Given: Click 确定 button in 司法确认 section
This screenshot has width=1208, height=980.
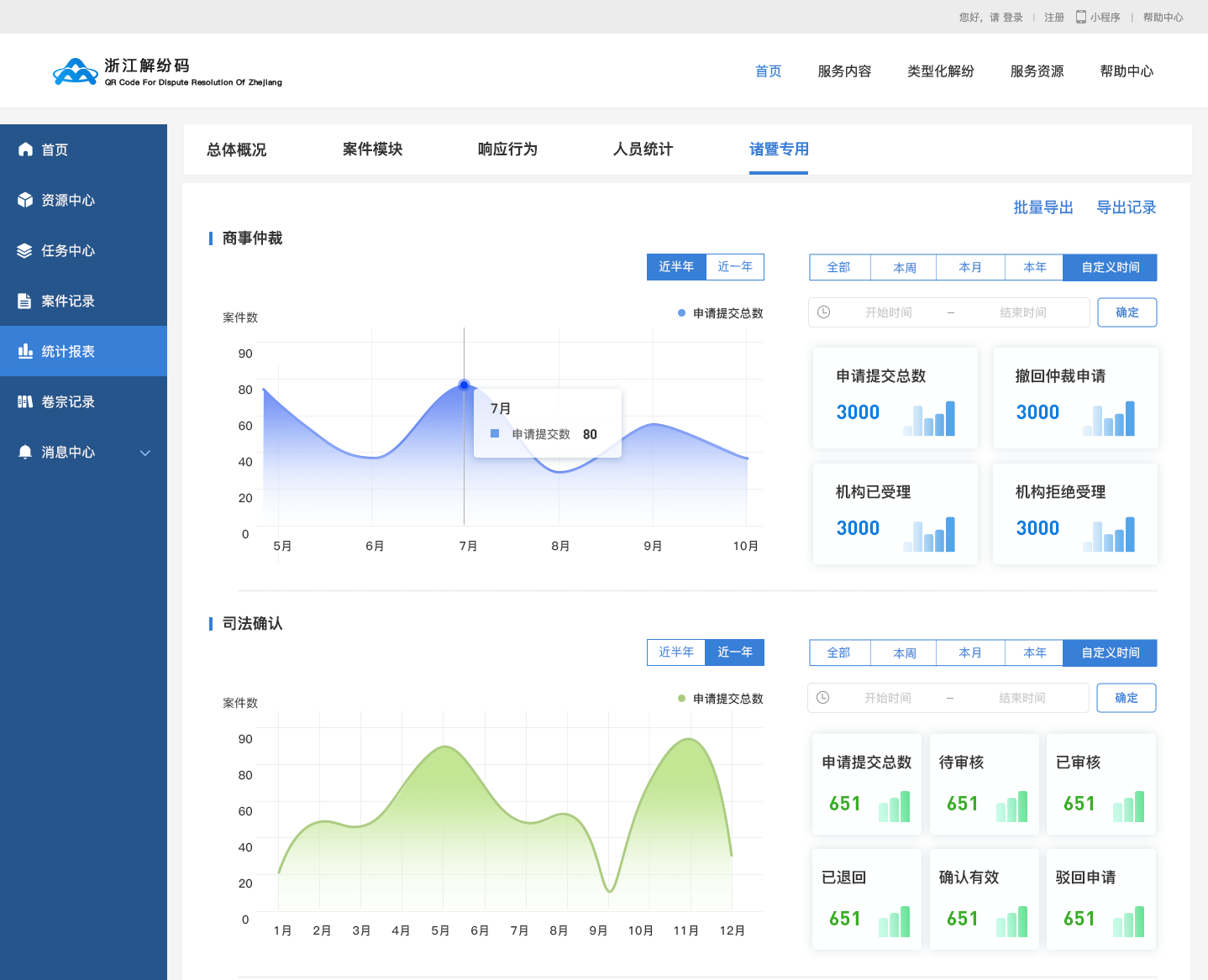Looking at the screenshot, I should tap(1127, 698).
